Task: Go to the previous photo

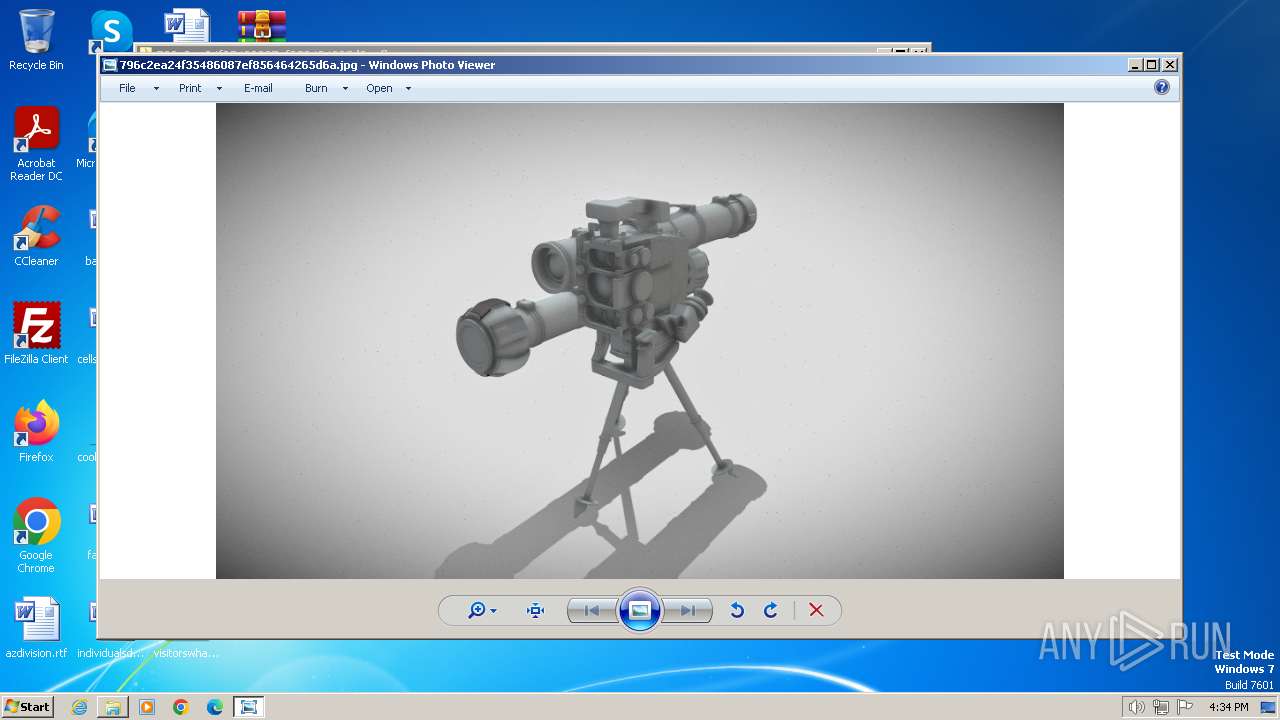Action: (592, 610)
